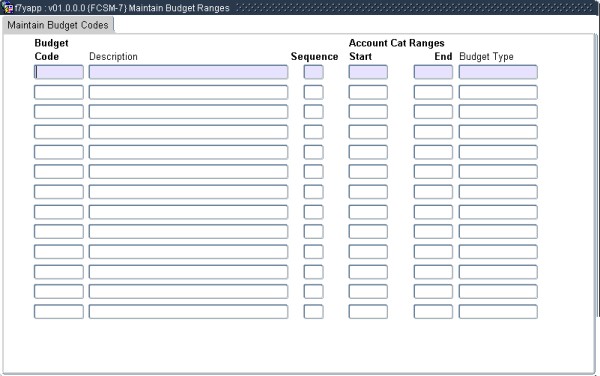Image resolution: width=600 pixels, height=376 pixels.
Task: Select the highlighted first-row End range field
Action: coord(433,72)
